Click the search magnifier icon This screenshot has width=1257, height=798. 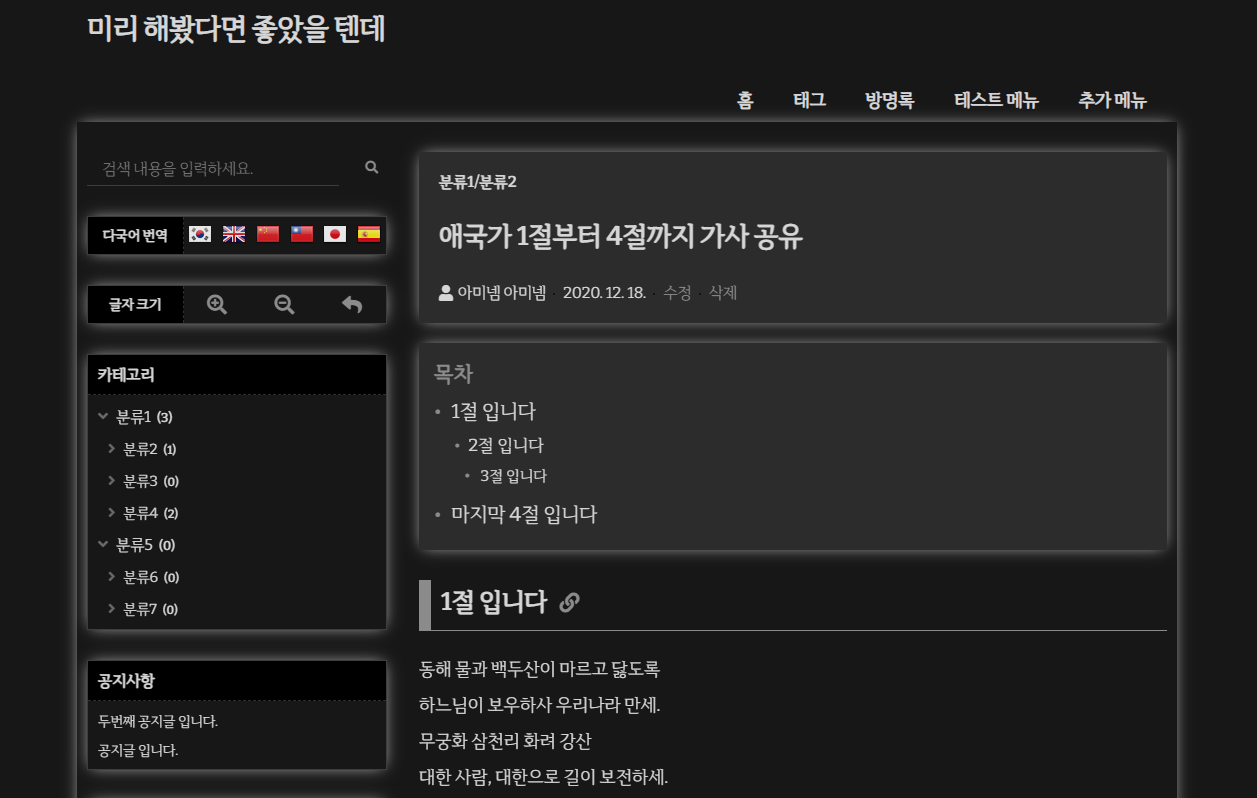372,167
